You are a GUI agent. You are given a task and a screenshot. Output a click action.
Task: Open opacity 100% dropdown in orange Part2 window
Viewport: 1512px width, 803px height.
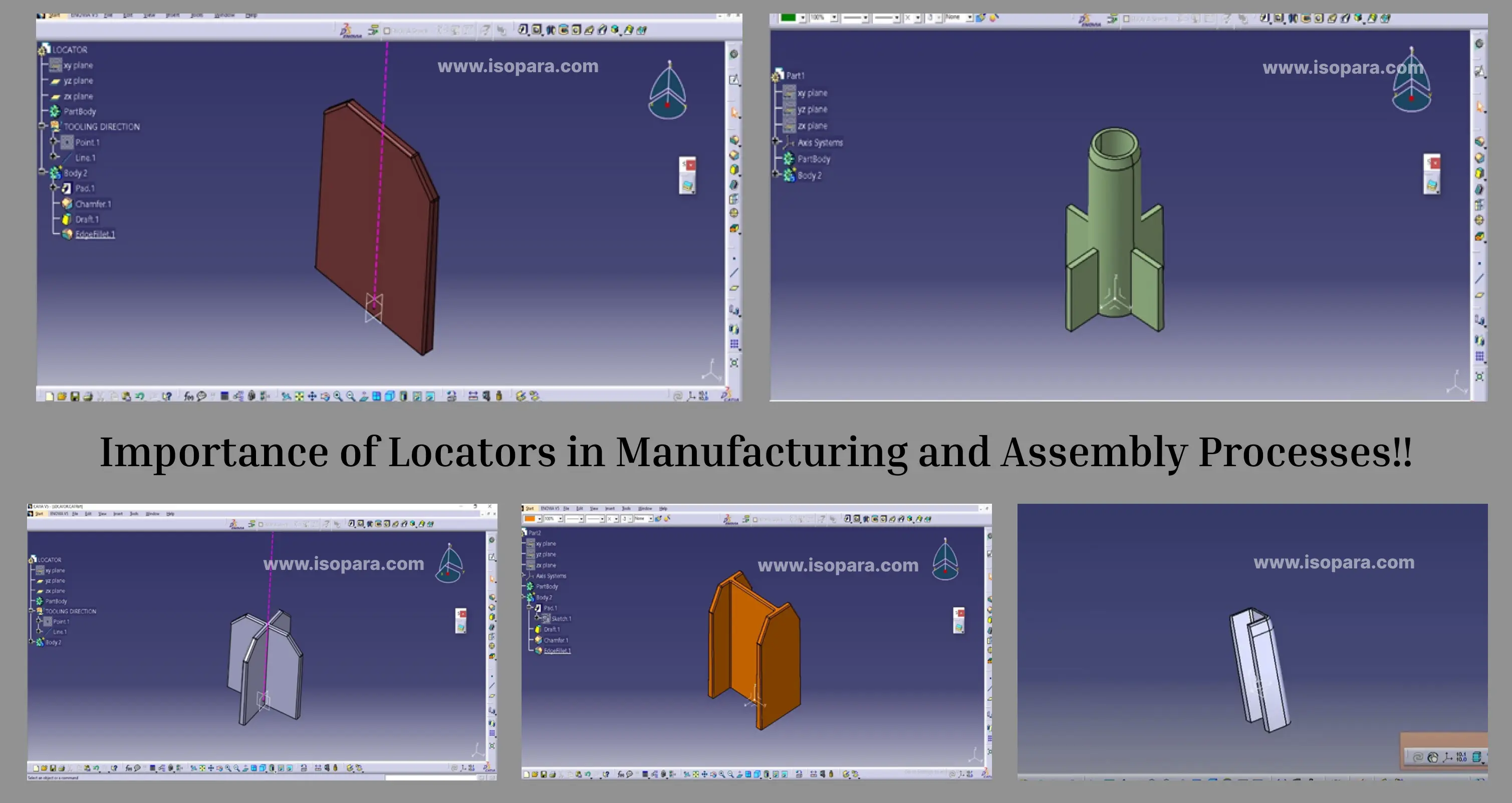tap(561, 519)
